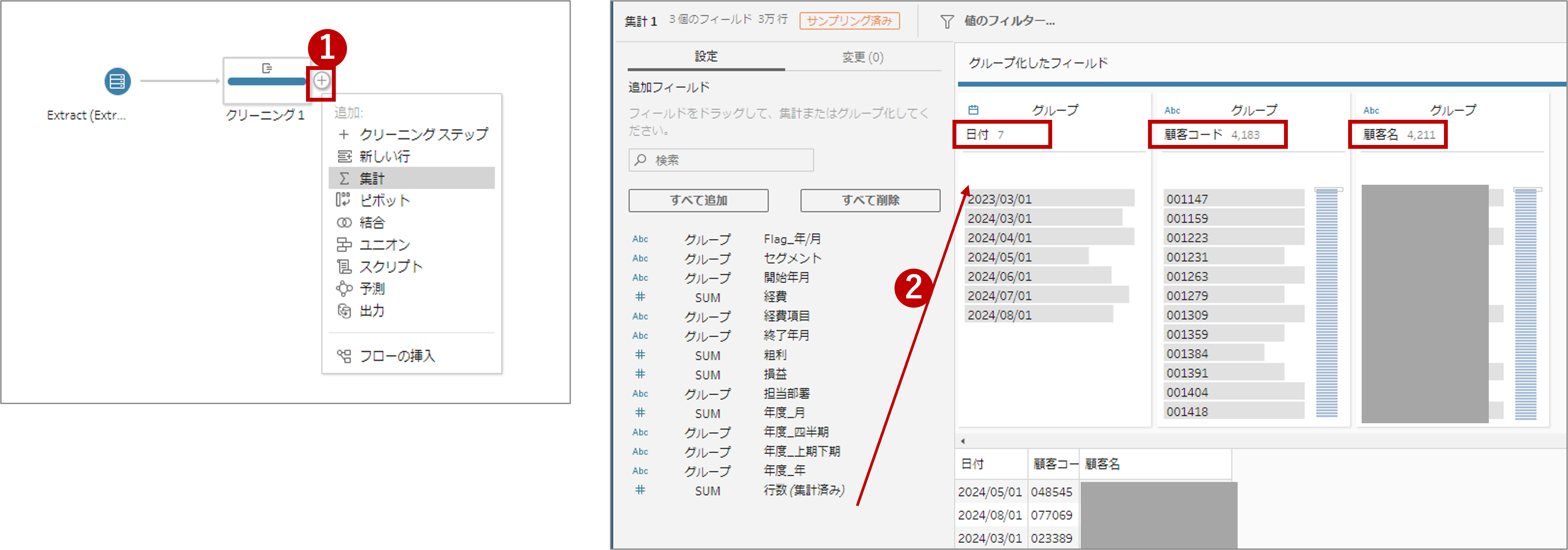Open グループ dropdown for 経費項目
The image size is (1568, 550).
(707, 317)
